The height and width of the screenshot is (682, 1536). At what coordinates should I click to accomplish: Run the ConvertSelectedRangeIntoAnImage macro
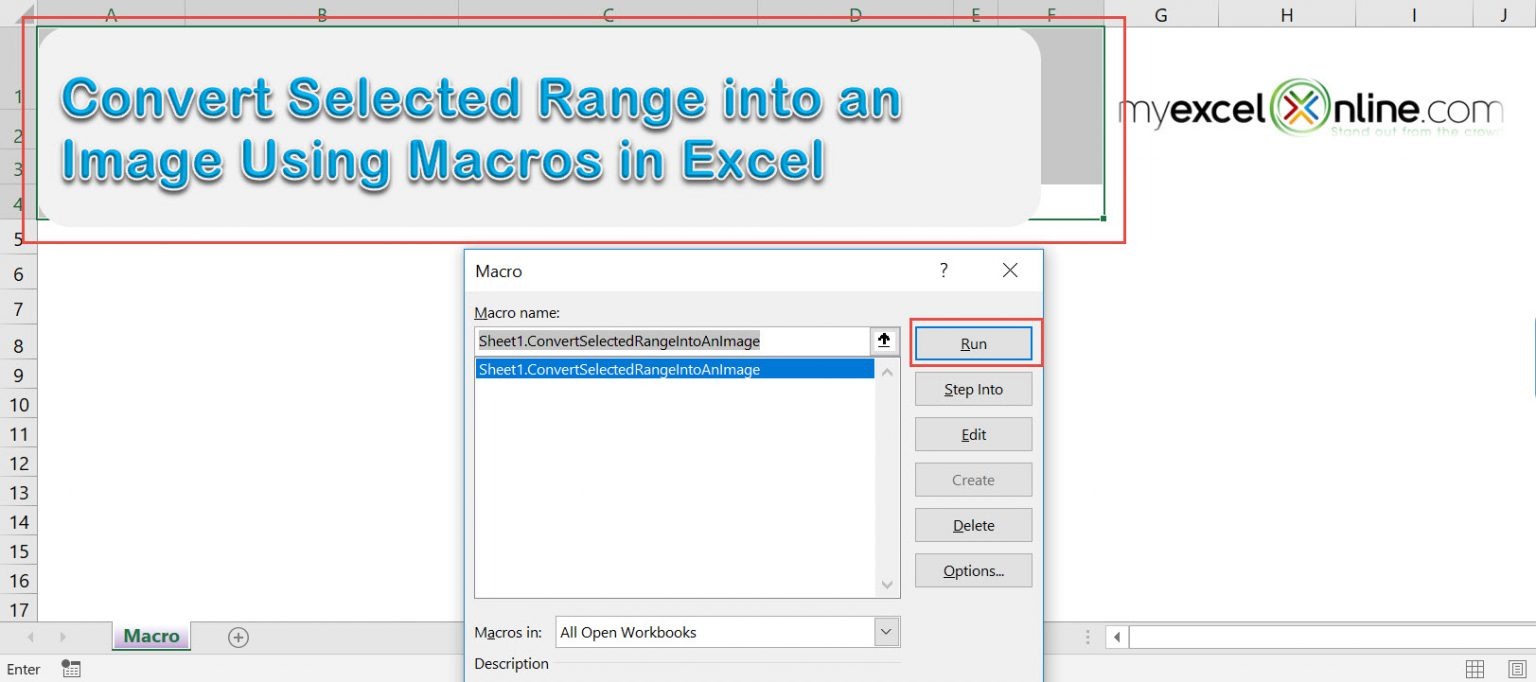pos(972,343)
